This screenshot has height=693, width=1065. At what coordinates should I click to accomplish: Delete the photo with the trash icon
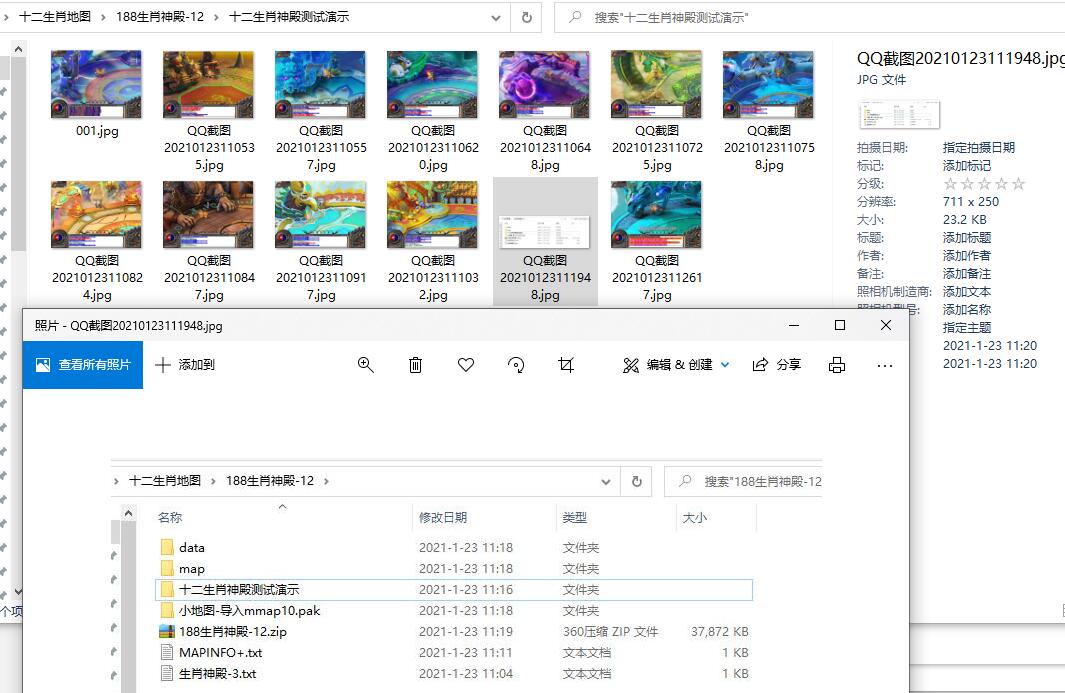[415, 365]
